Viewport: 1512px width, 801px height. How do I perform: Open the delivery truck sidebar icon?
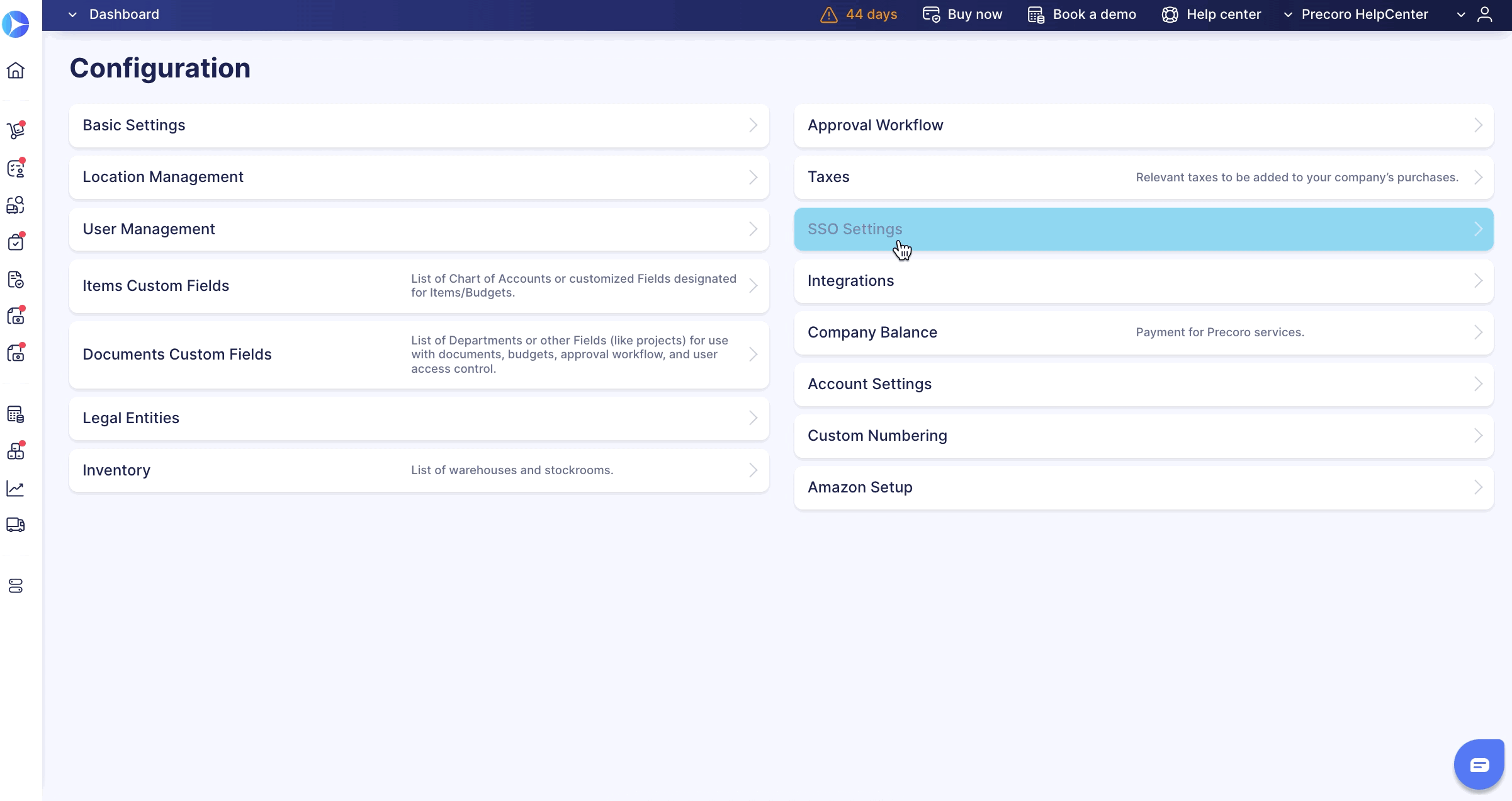(x=16, y=525)
